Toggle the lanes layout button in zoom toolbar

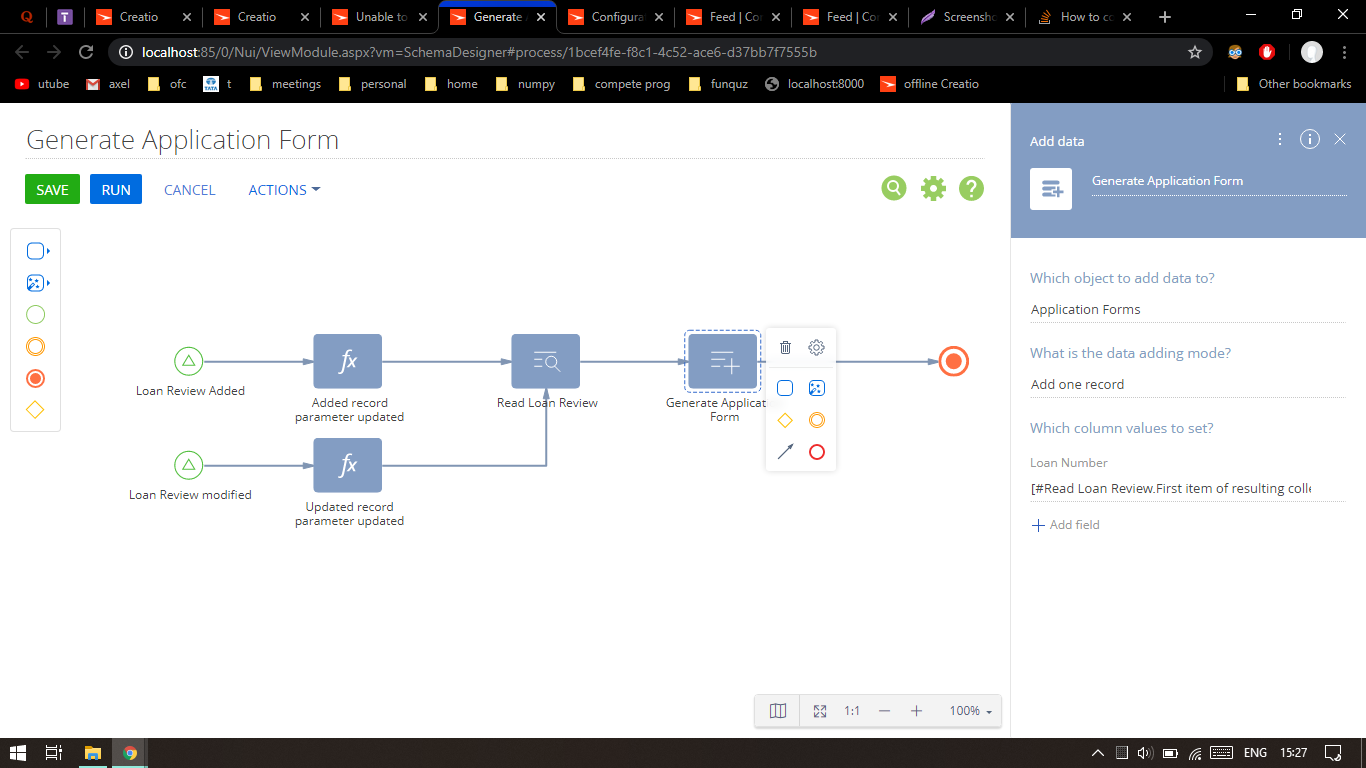[x=778, y=711]
